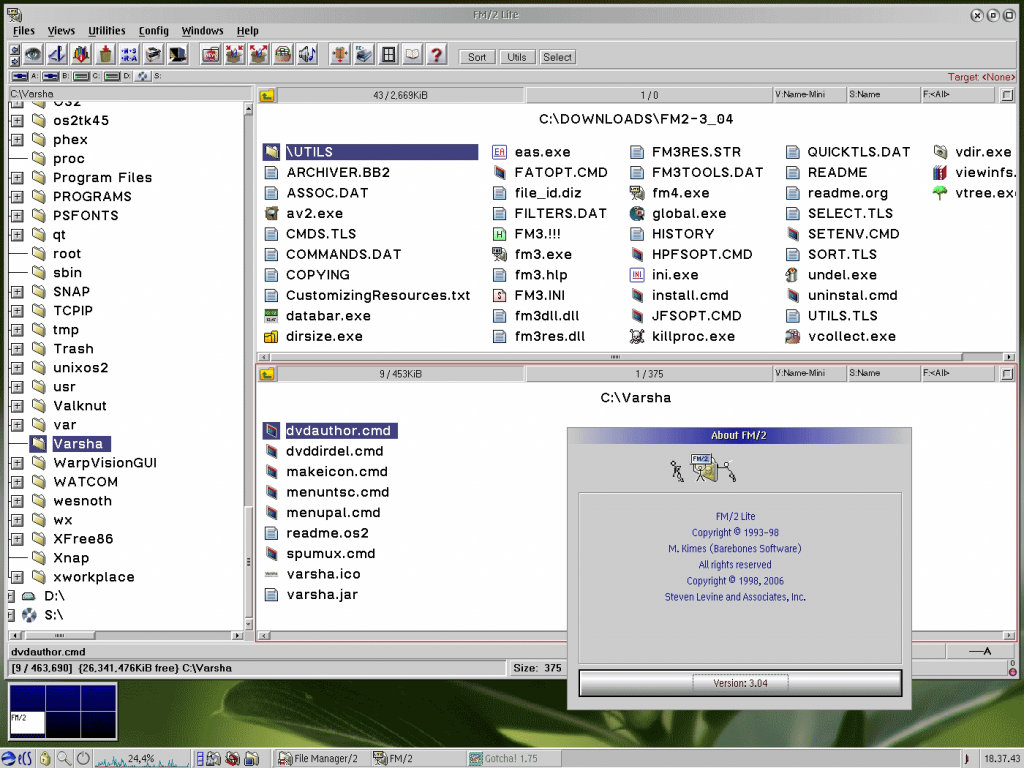Click the open book toolbar icon
1024x768 pixels.
coord(413,55)
